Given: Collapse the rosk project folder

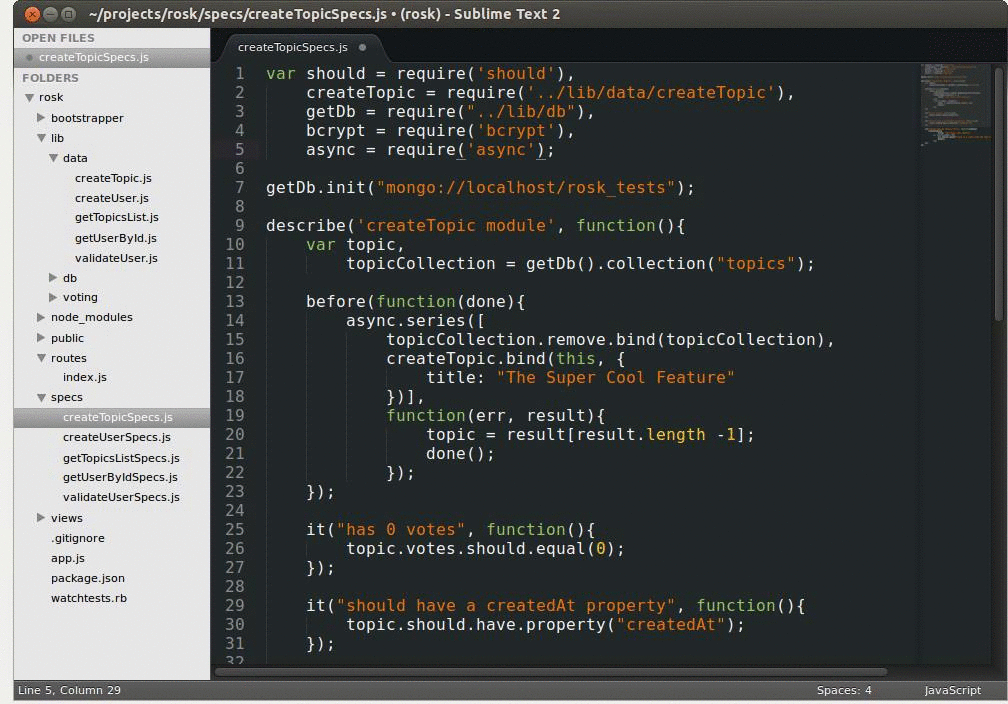Looking at the screenshot, I should [30, 97].
